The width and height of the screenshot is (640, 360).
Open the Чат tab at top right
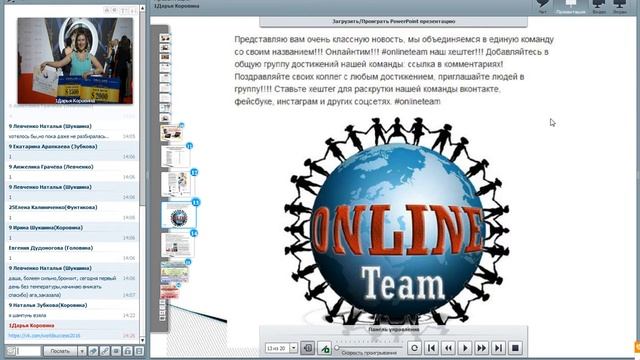click(x=542, y=7)
